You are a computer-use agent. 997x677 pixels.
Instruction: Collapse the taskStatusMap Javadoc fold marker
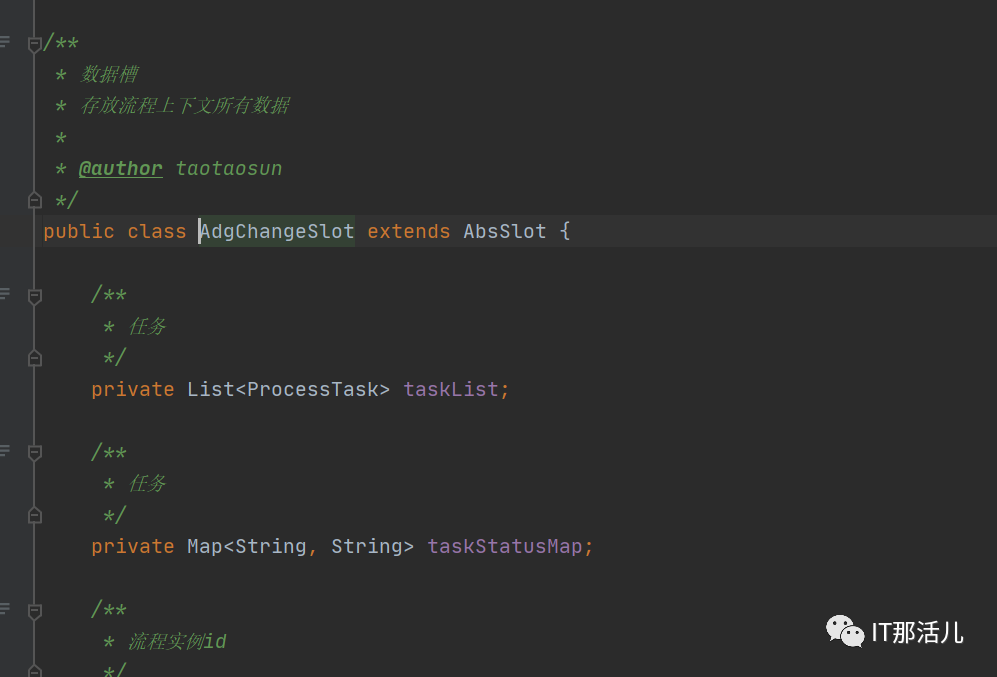(x=35, y=453)
